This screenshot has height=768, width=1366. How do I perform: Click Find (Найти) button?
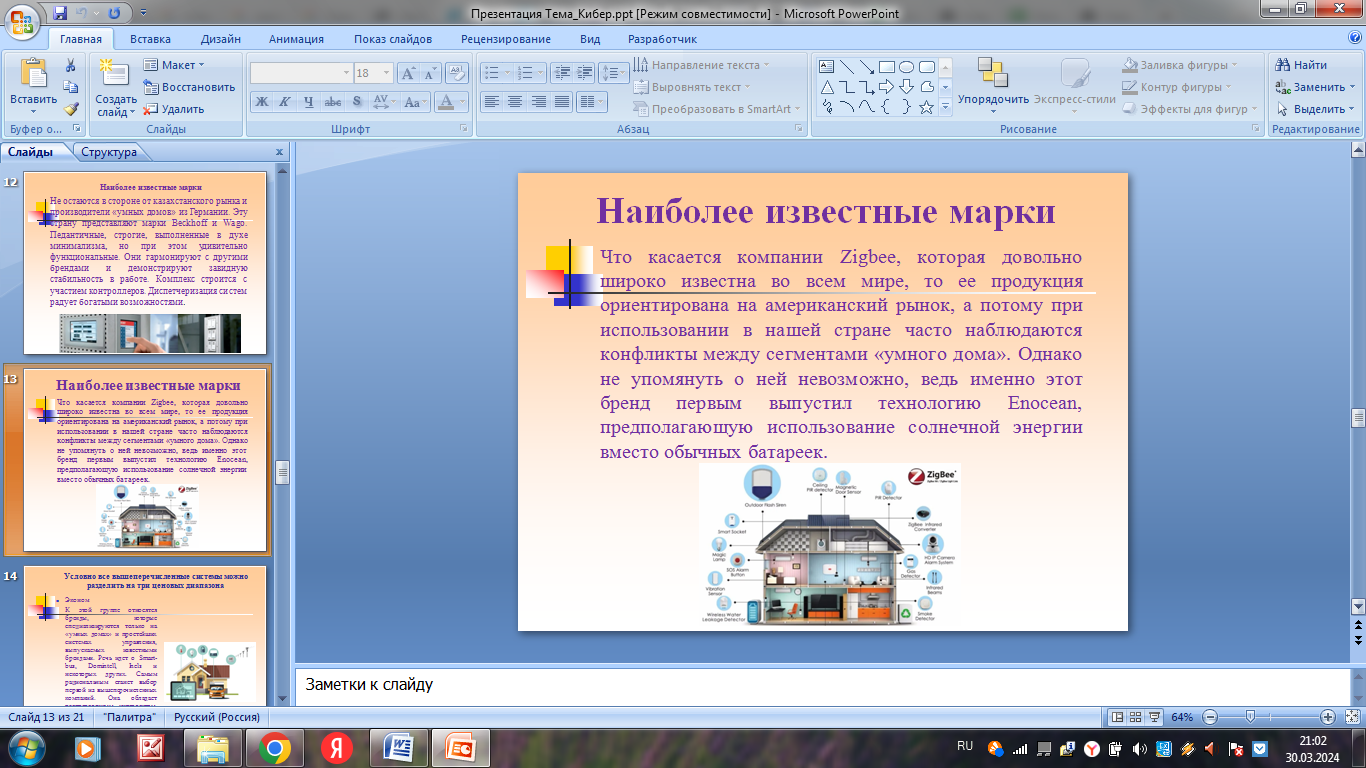tap(1302, 65)
